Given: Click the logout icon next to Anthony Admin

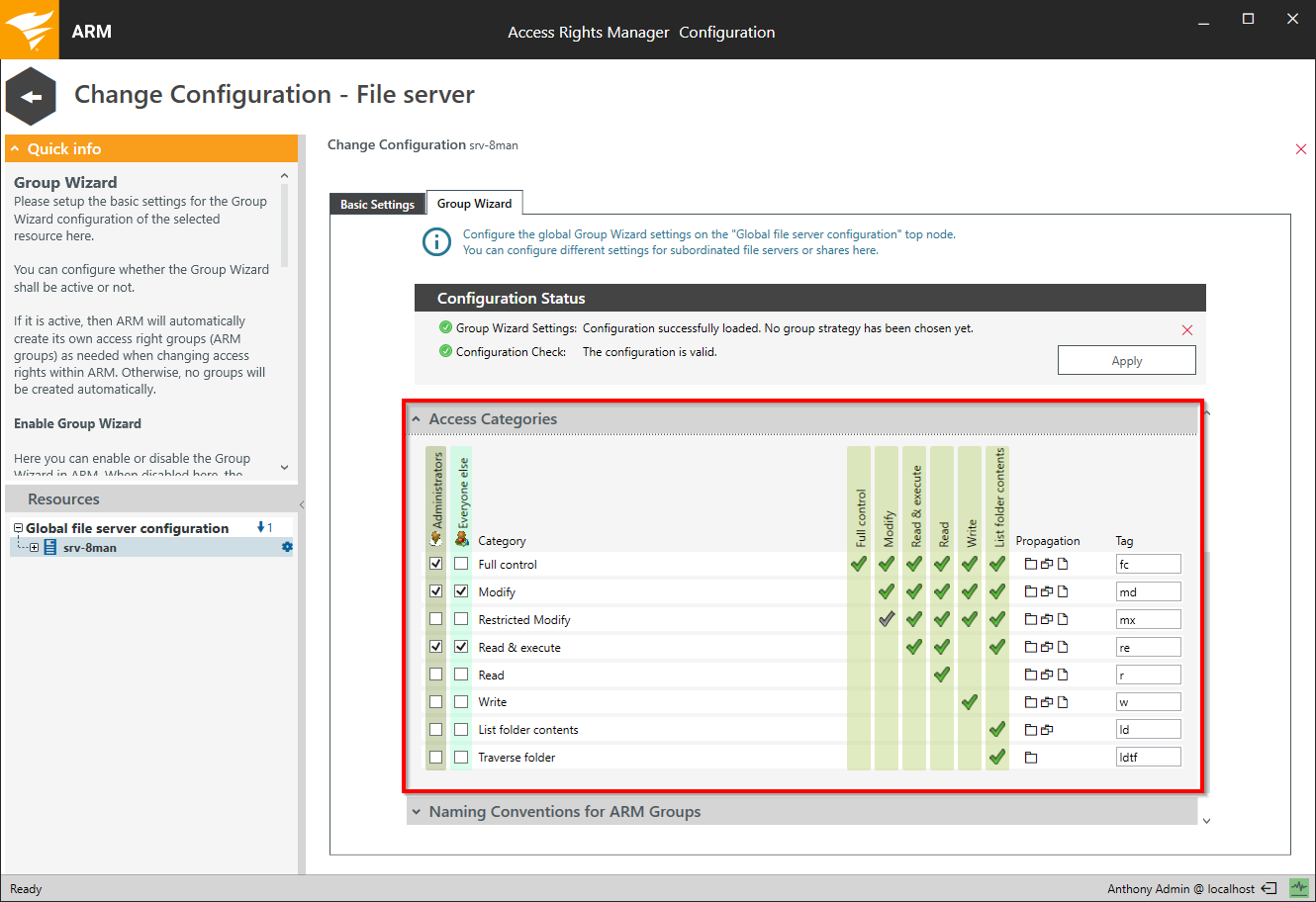Looking at the screenshot, I should tap(1269, 888).
